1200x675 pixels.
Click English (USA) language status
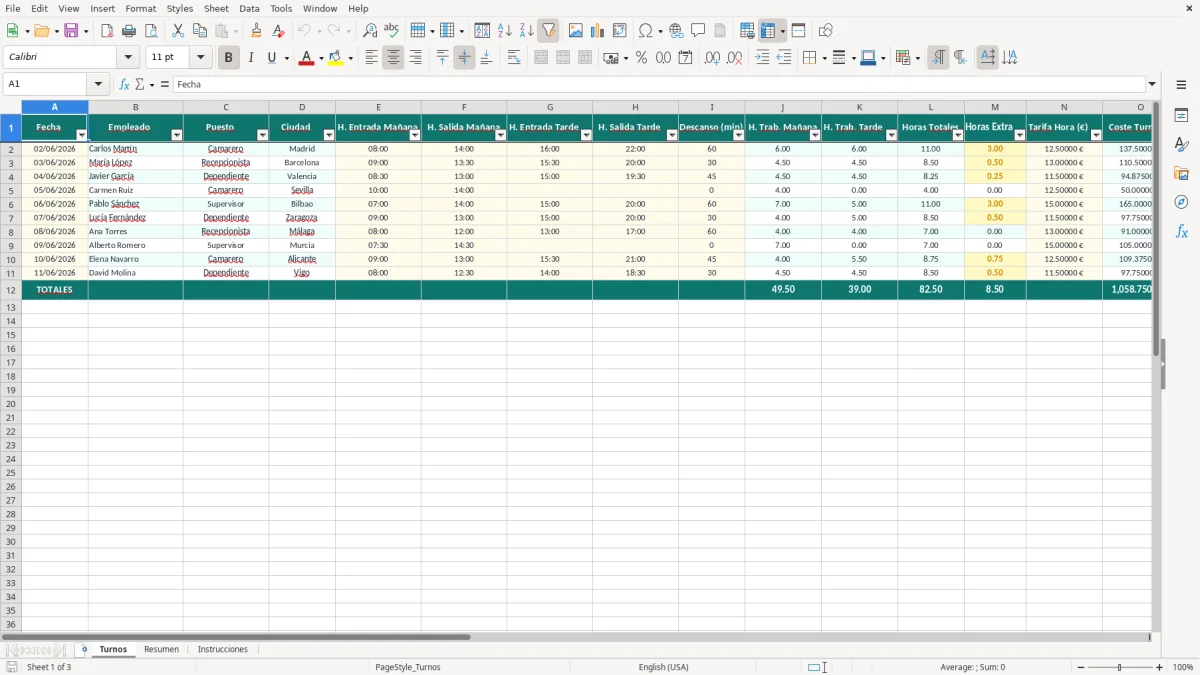coord(663,667)
